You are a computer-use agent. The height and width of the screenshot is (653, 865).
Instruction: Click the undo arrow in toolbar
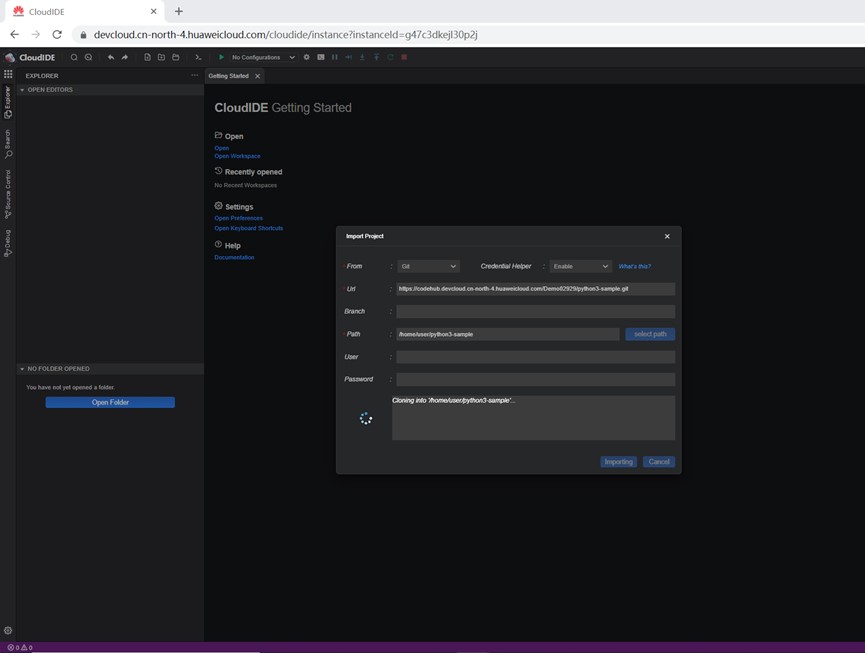coord(110,58)
